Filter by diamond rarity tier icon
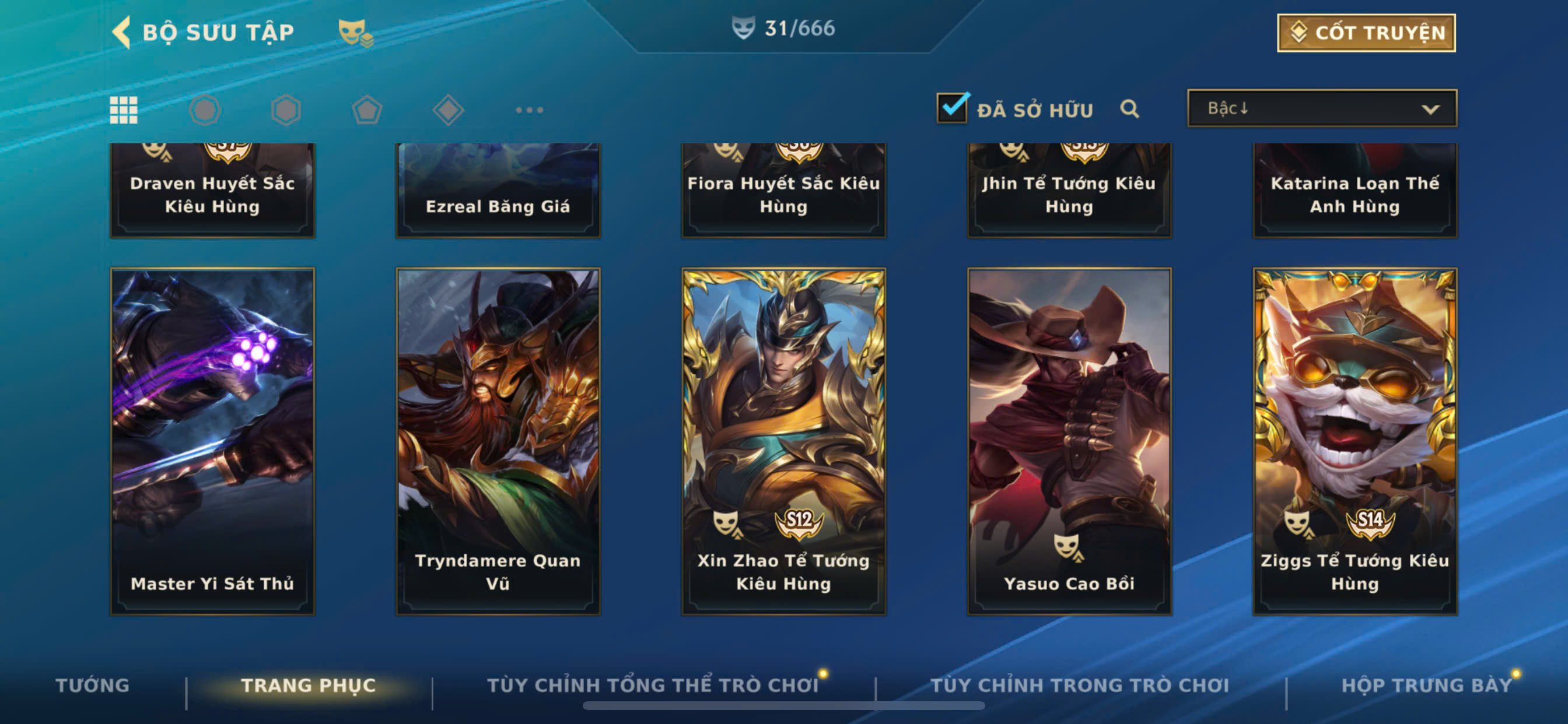This screenshot has width=1568, height=724. click(x=448, y=110)
